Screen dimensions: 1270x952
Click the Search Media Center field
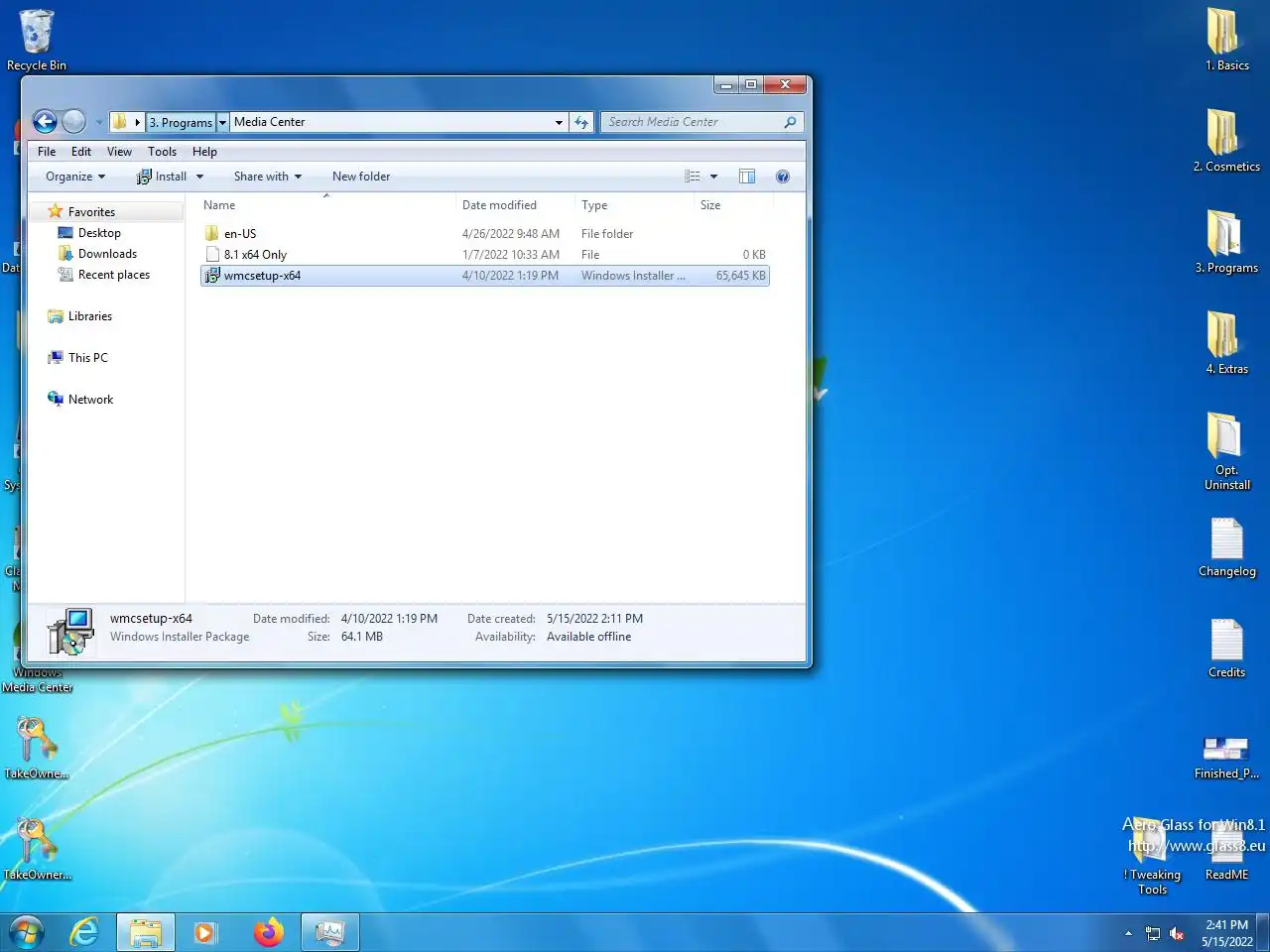point(693,122)
